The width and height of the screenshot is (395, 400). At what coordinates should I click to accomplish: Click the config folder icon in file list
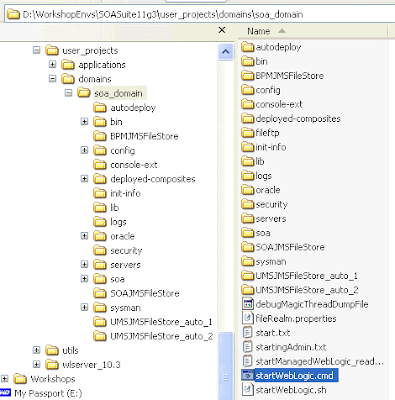248,90
